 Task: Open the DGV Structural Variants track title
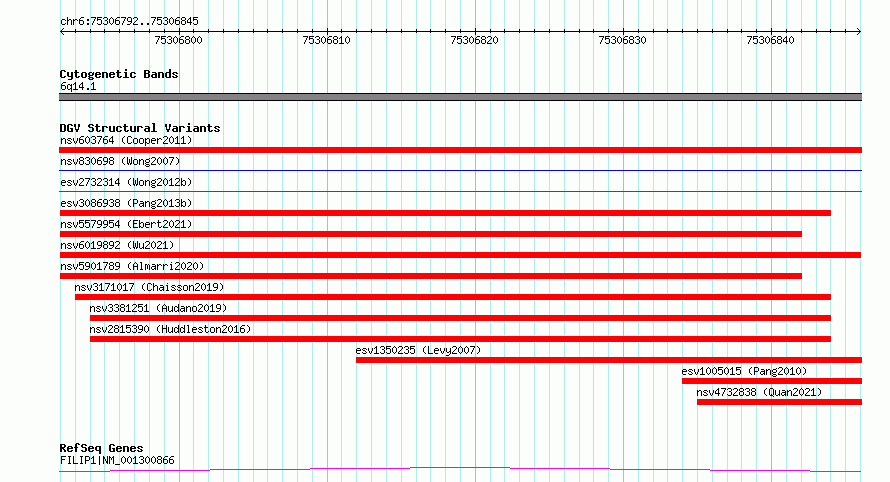140,128
